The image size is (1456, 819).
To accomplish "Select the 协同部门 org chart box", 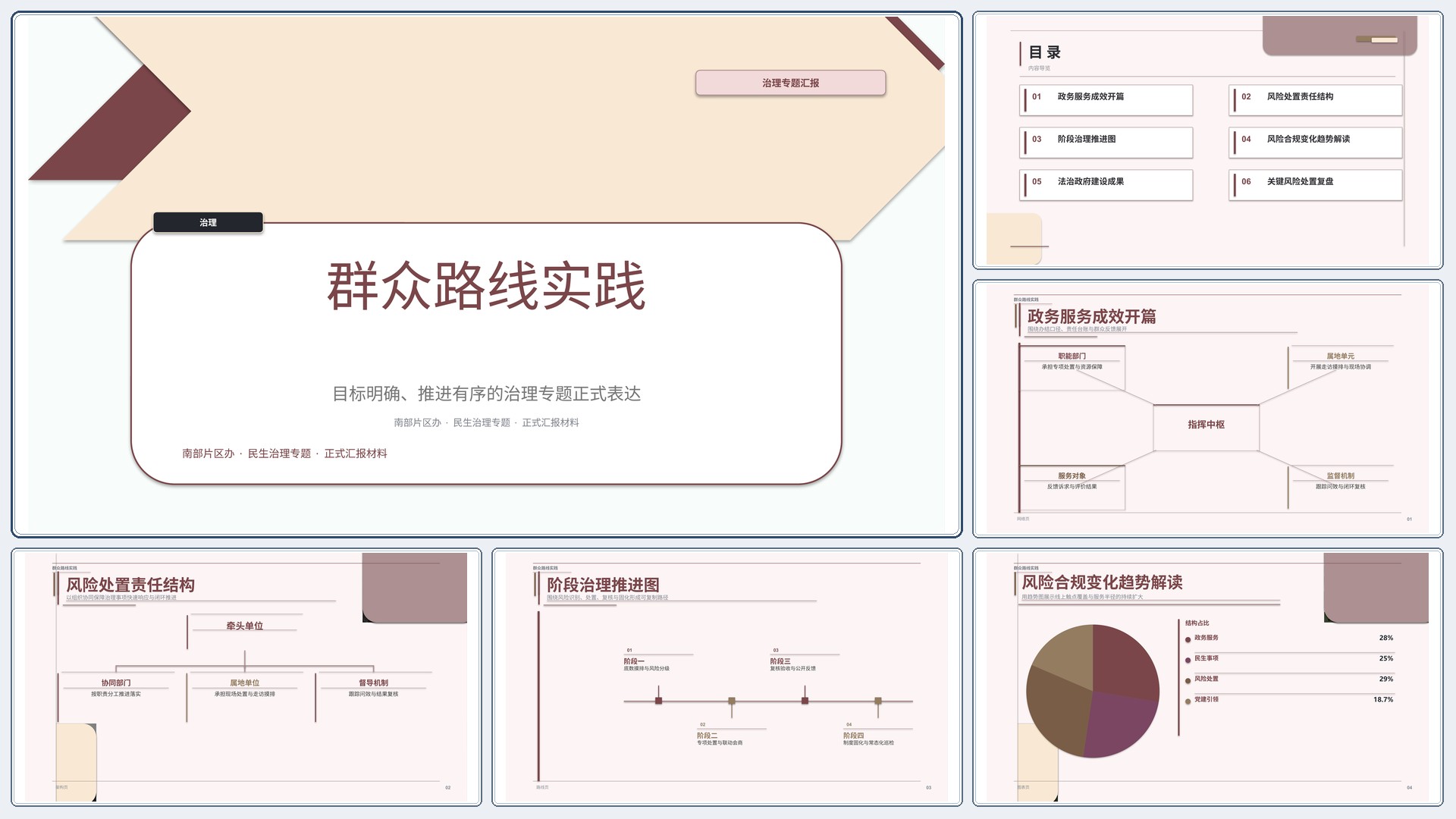I will coord(116,696).
